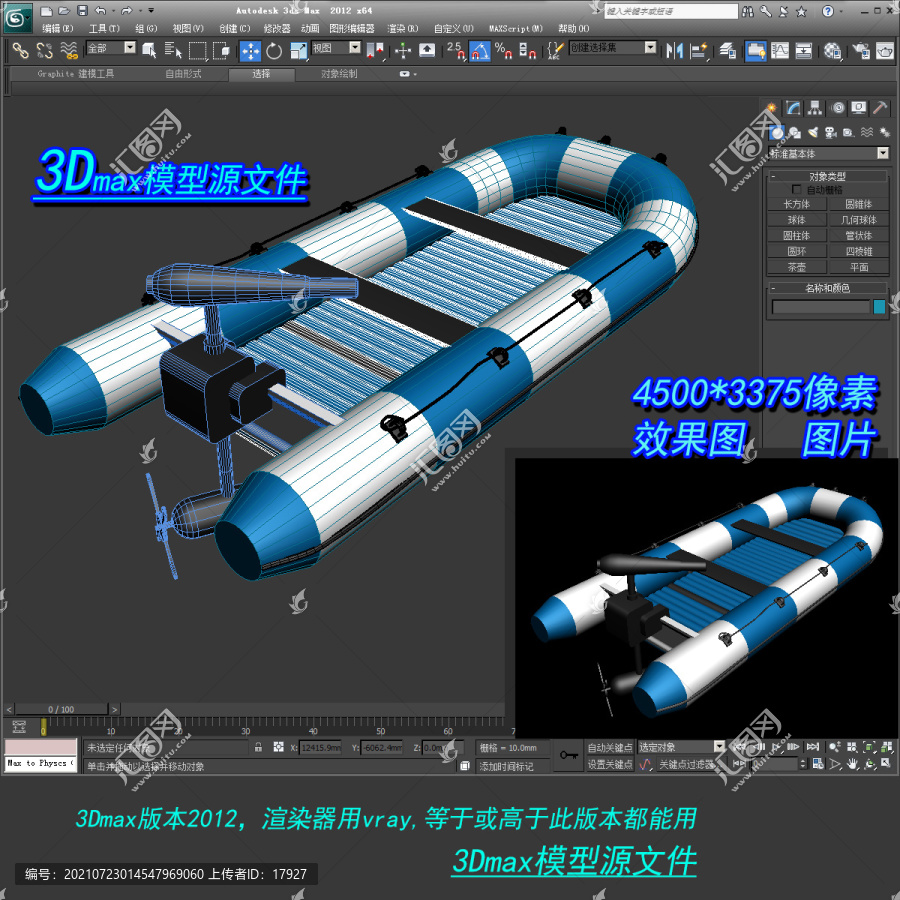
Task: Click the Select by Name list icon
Action: pos(173,51)
